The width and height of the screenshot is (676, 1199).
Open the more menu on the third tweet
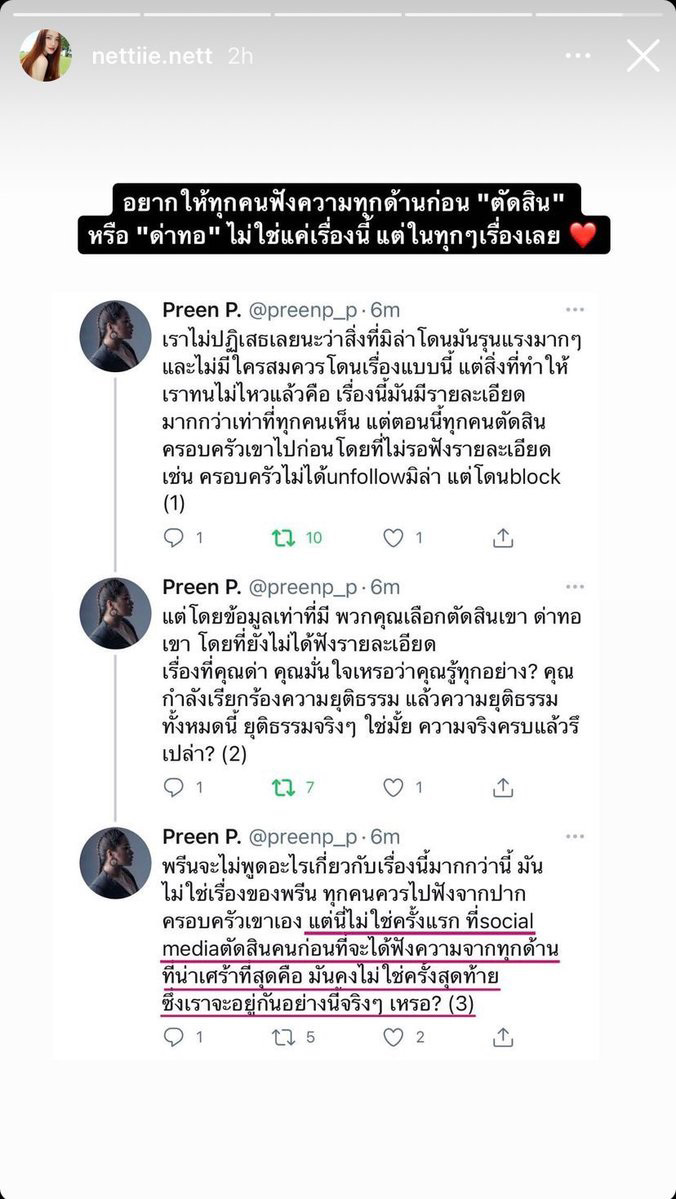(x=576, y=836)
